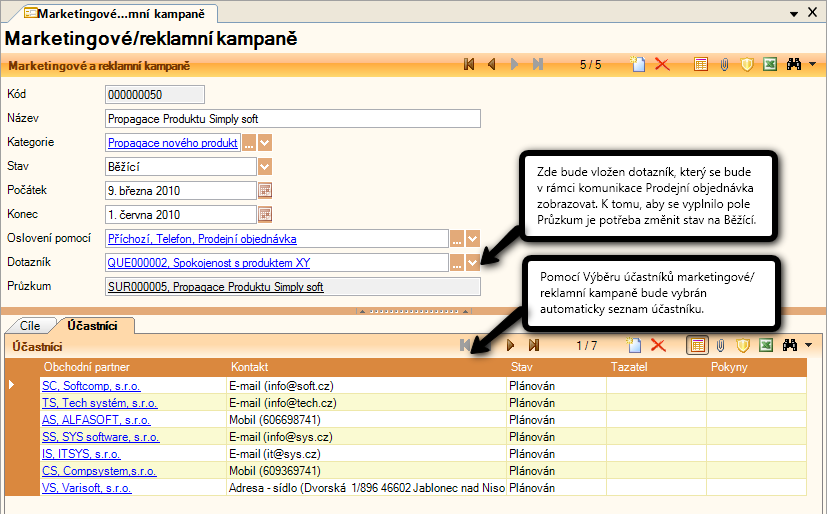Select the Účastníci tab
Image resolution: width=827 pixels, height=514 pixels.
tap(92, 325)
